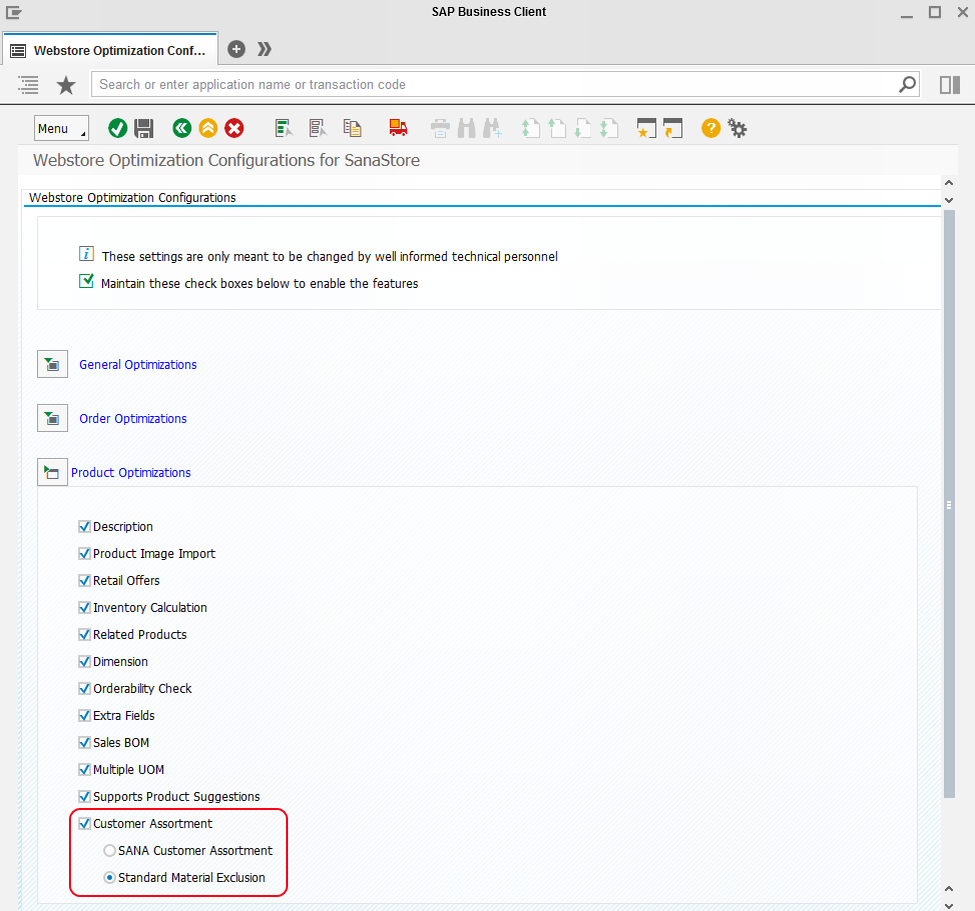Image resolution: width=975 pixels, height=911 pixels.
Task: Click the red transport truck icon
Action: tap(398, 128)
